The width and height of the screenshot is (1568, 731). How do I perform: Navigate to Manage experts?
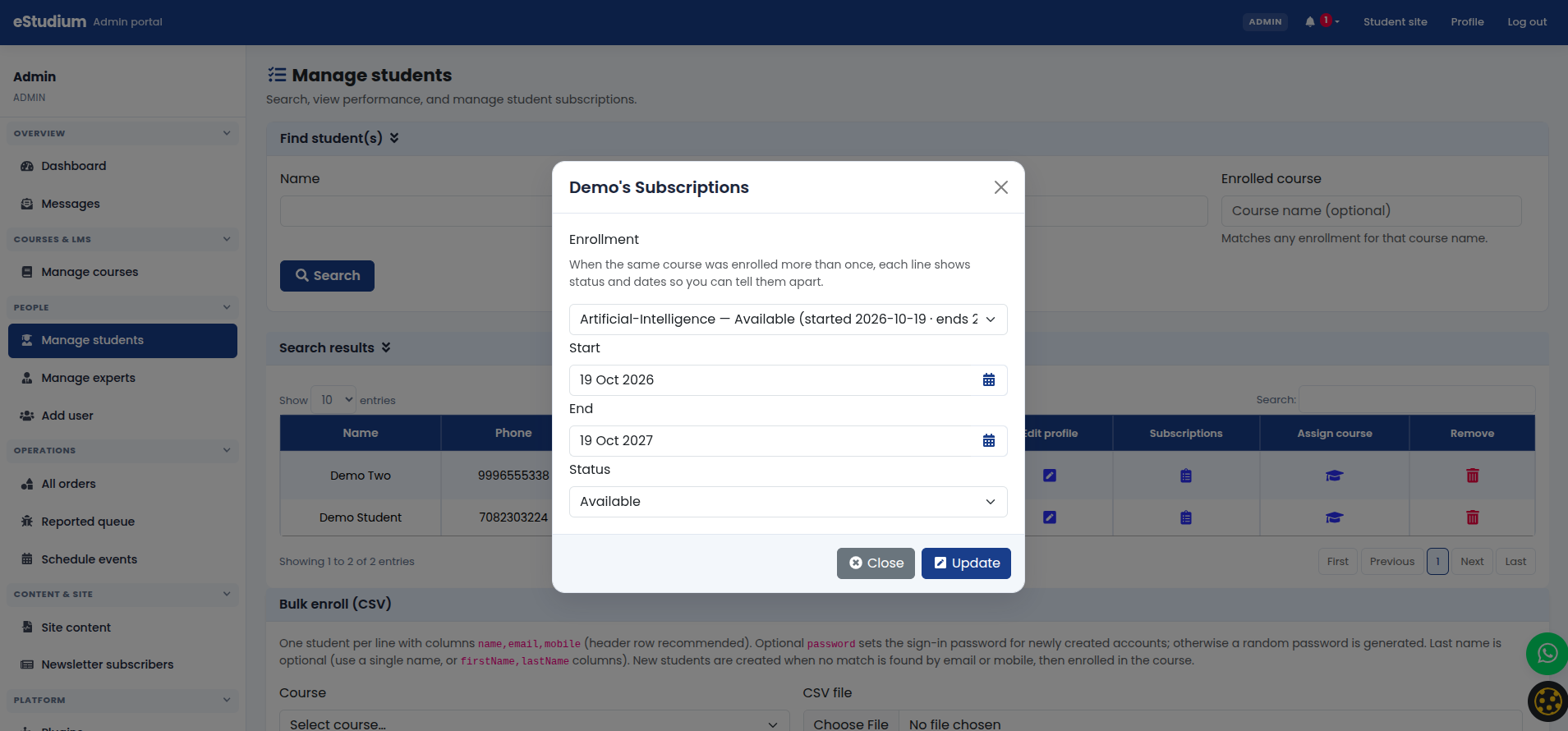tap(122, 378)
